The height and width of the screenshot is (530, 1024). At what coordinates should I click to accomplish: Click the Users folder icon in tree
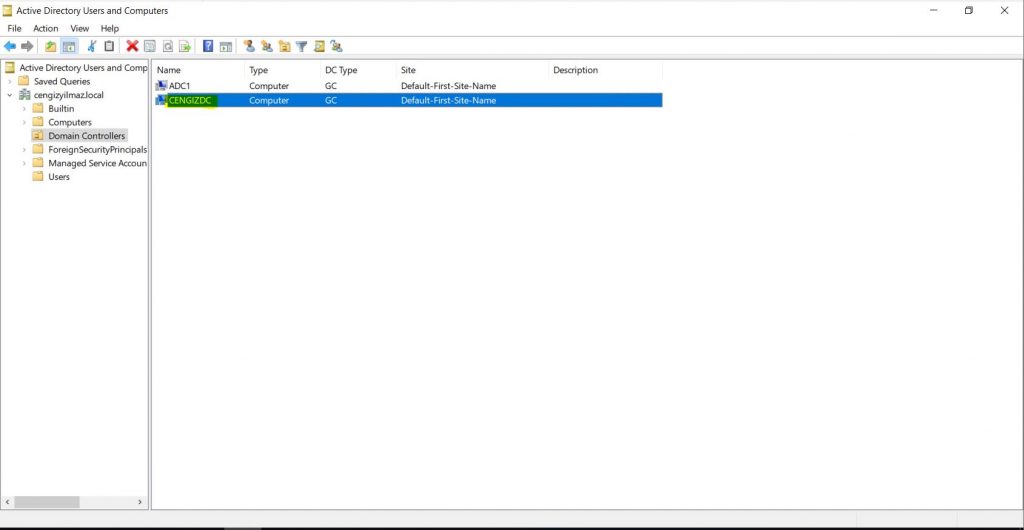tap(38, 176)
